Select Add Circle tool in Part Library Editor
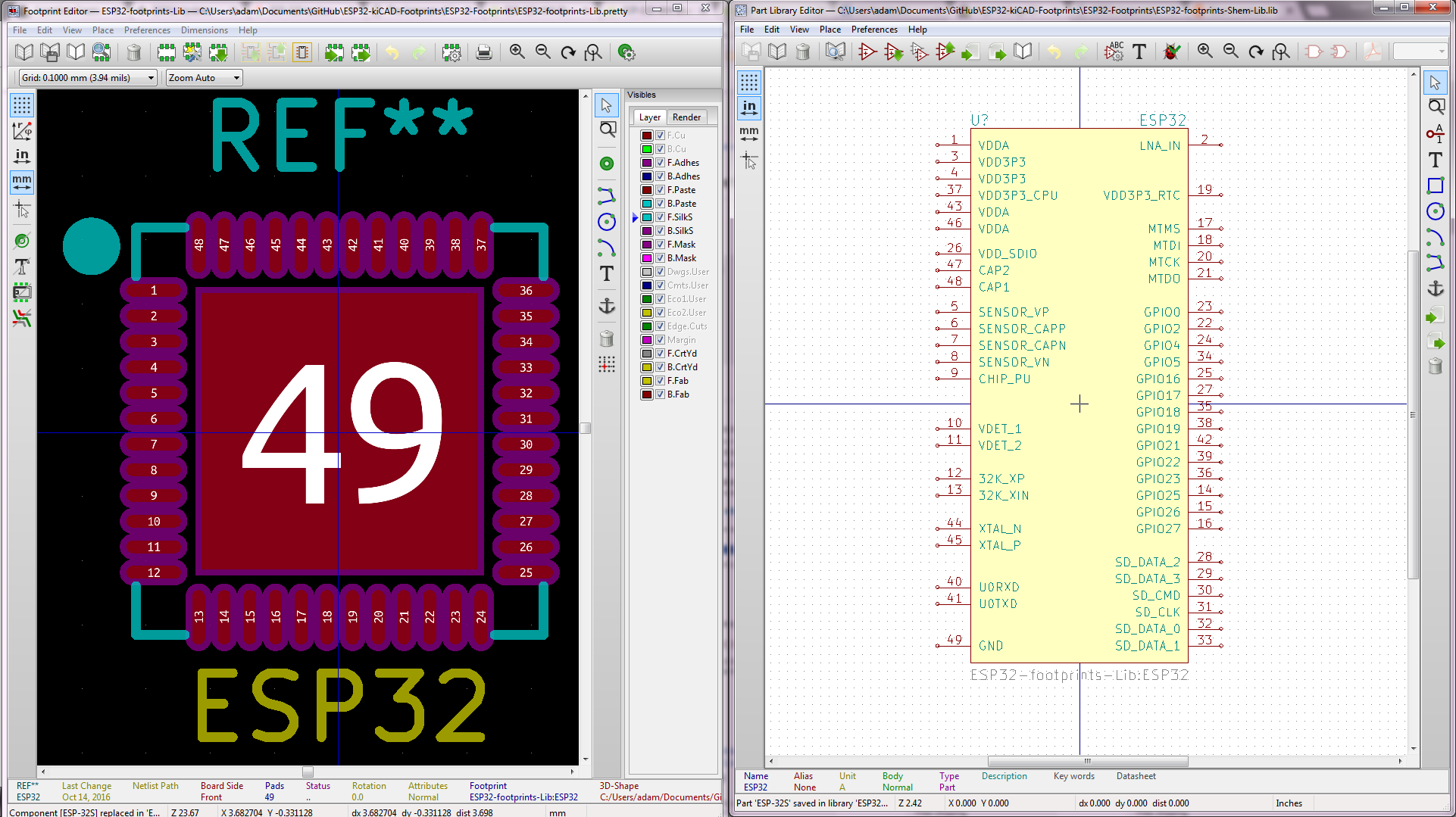Screen dimensions: 1456x817 point(1435,211)
